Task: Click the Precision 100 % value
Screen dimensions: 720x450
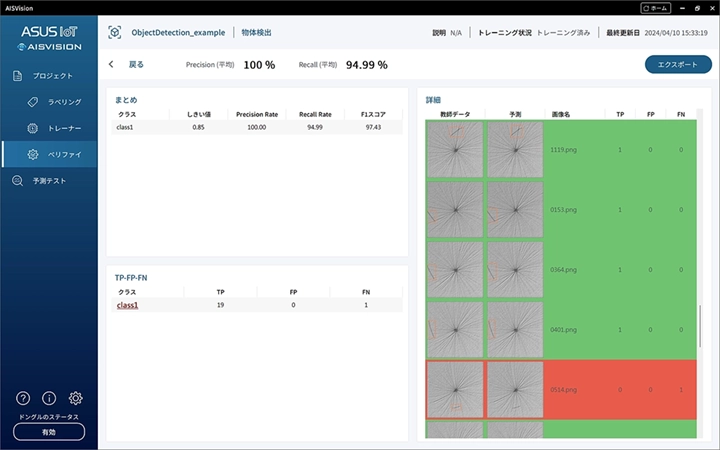Action: [x=259, y=65]
